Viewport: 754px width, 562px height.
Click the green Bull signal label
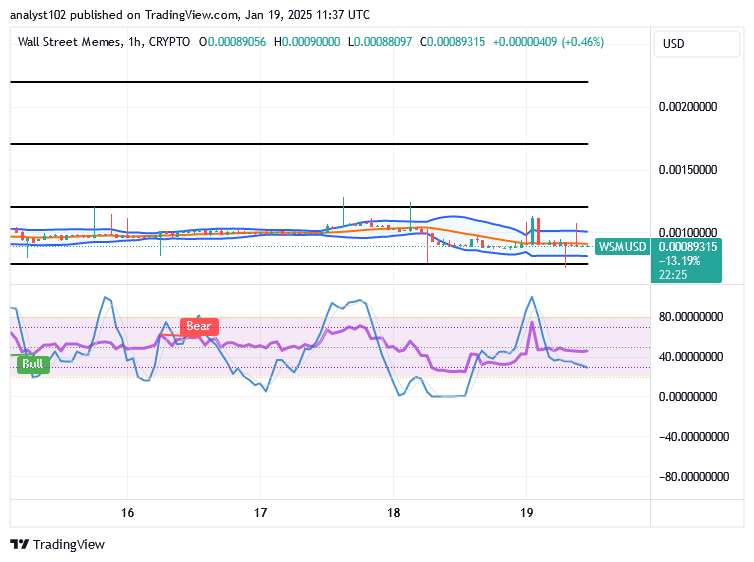point(33,364)
